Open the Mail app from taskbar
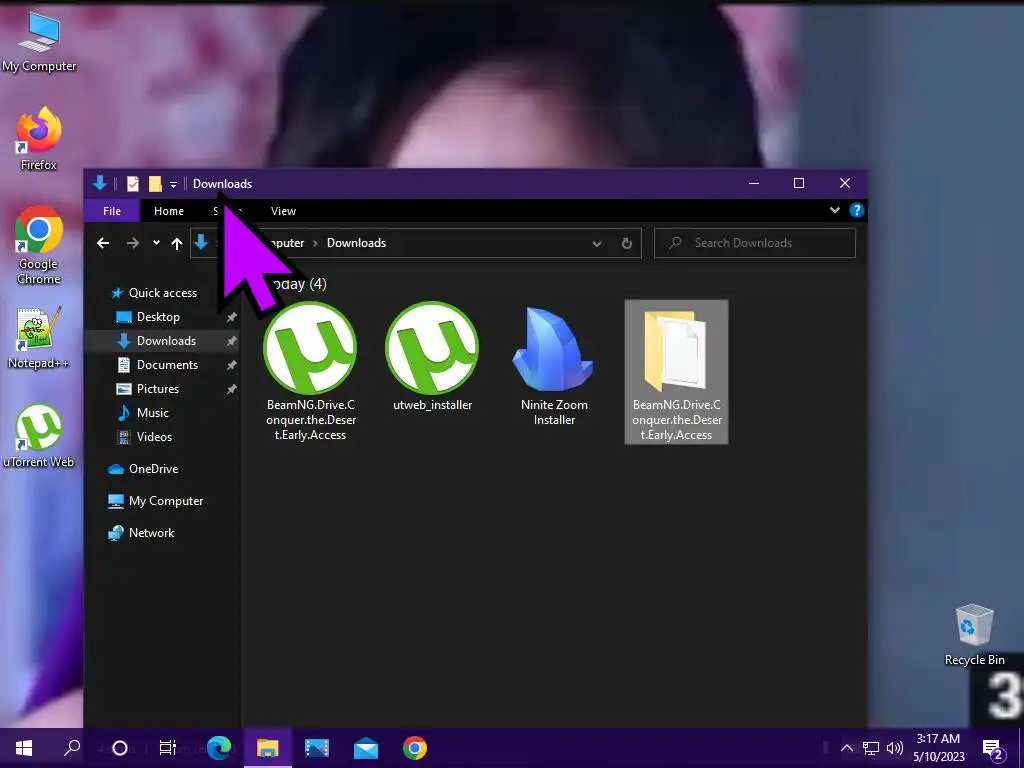Screen dimensions: 1024x768 point(366,748)
